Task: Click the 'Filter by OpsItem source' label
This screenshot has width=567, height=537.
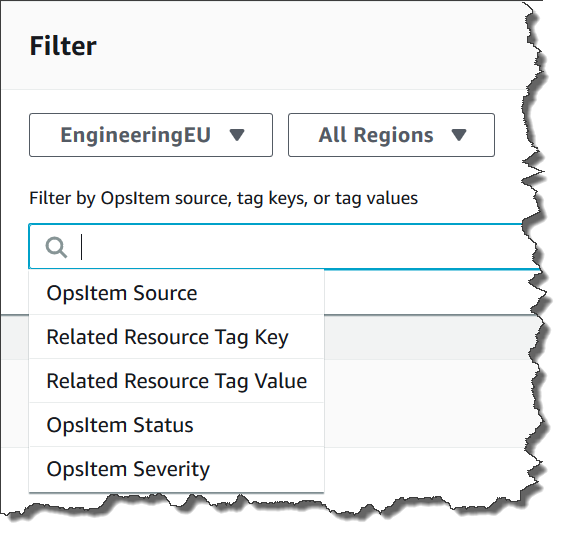Action: click(x=223, y=199)
